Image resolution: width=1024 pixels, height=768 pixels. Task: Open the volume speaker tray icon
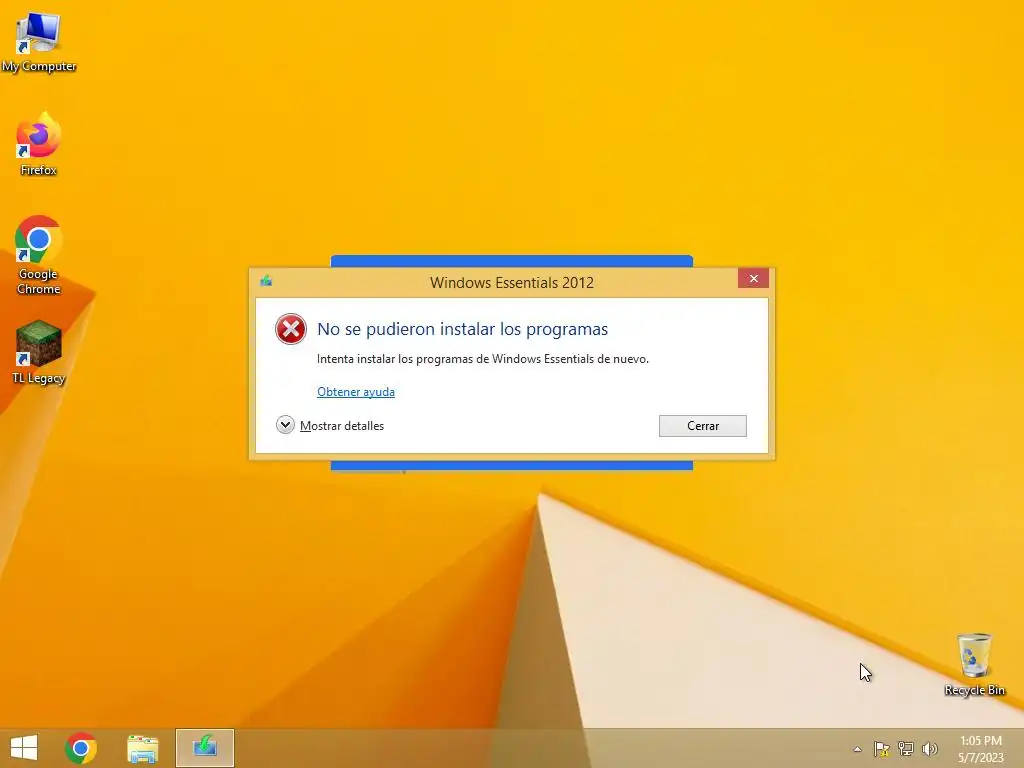[x=929, y=748]
